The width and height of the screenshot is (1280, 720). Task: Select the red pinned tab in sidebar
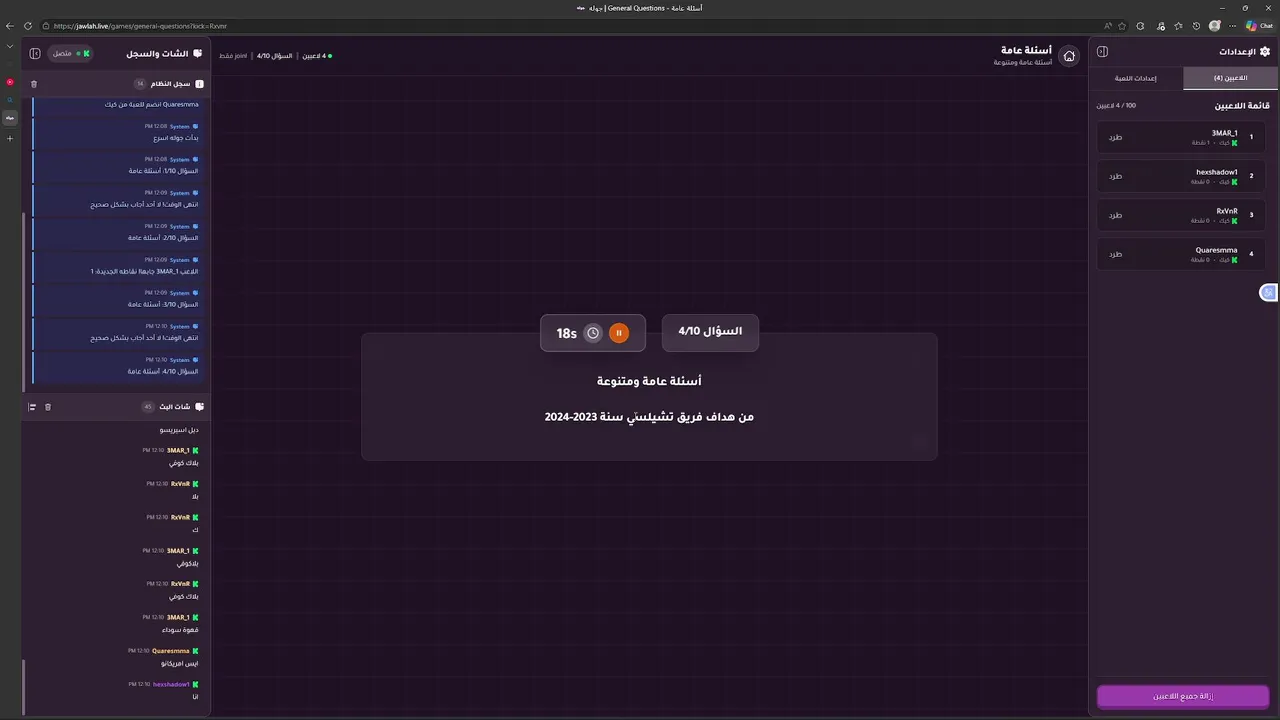tap(10, 82)
